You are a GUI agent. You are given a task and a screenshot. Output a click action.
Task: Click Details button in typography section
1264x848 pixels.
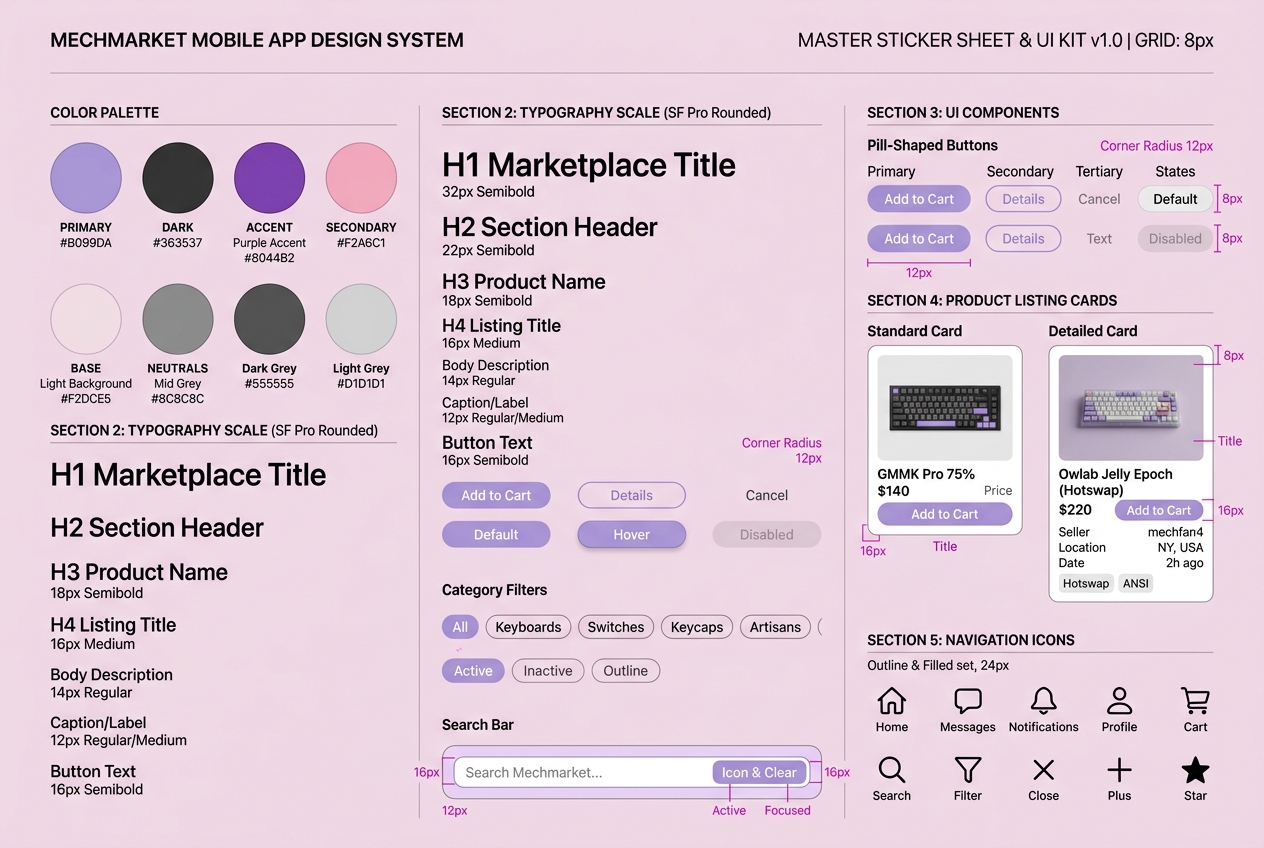[x=632, y=495]
